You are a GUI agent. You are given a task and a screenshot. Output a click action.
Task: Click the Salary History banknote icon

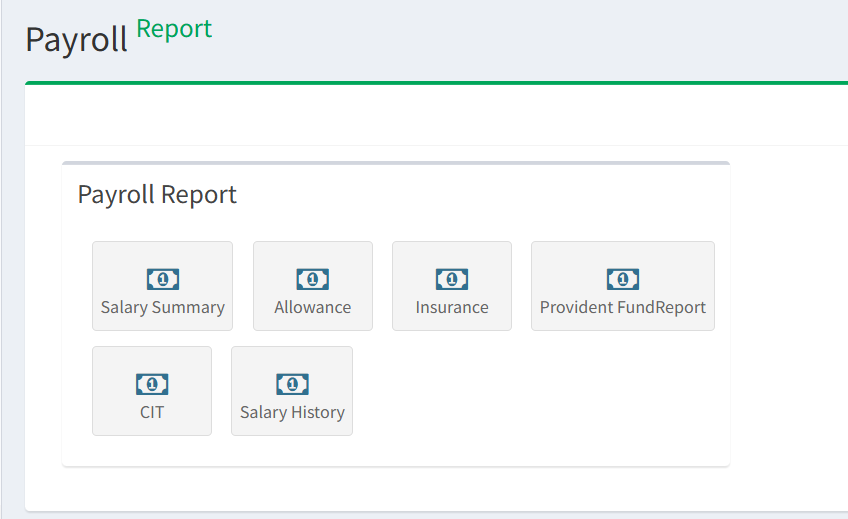click(x=292, y=384)
